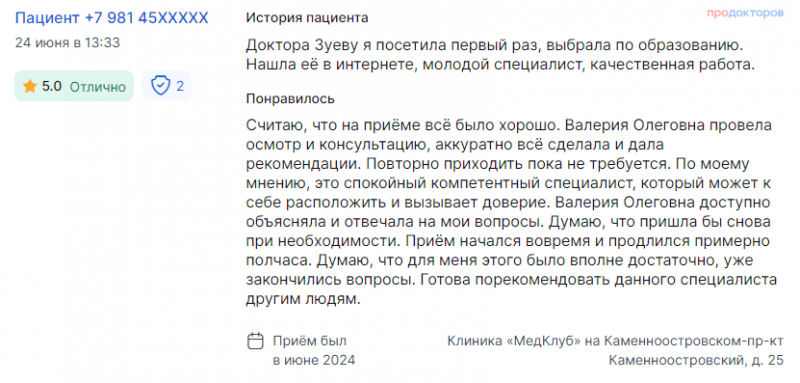Image resolution: width=800 pixels, height=383 pixels.
Task: Click the Понравилось section heading
Action: point(290,99)
